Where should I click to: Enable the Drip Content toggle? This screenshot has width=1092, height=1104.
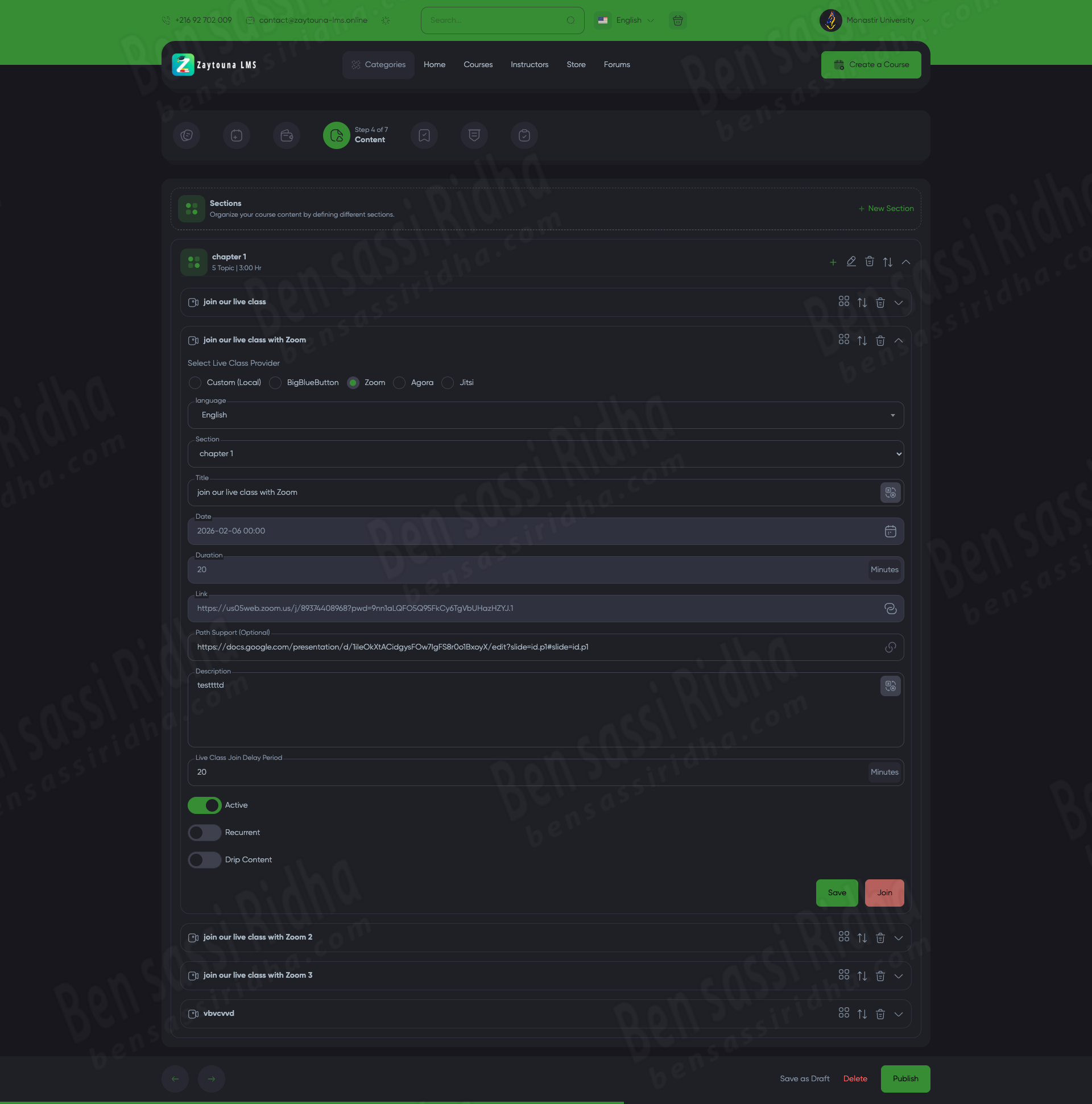coord(205,860)
